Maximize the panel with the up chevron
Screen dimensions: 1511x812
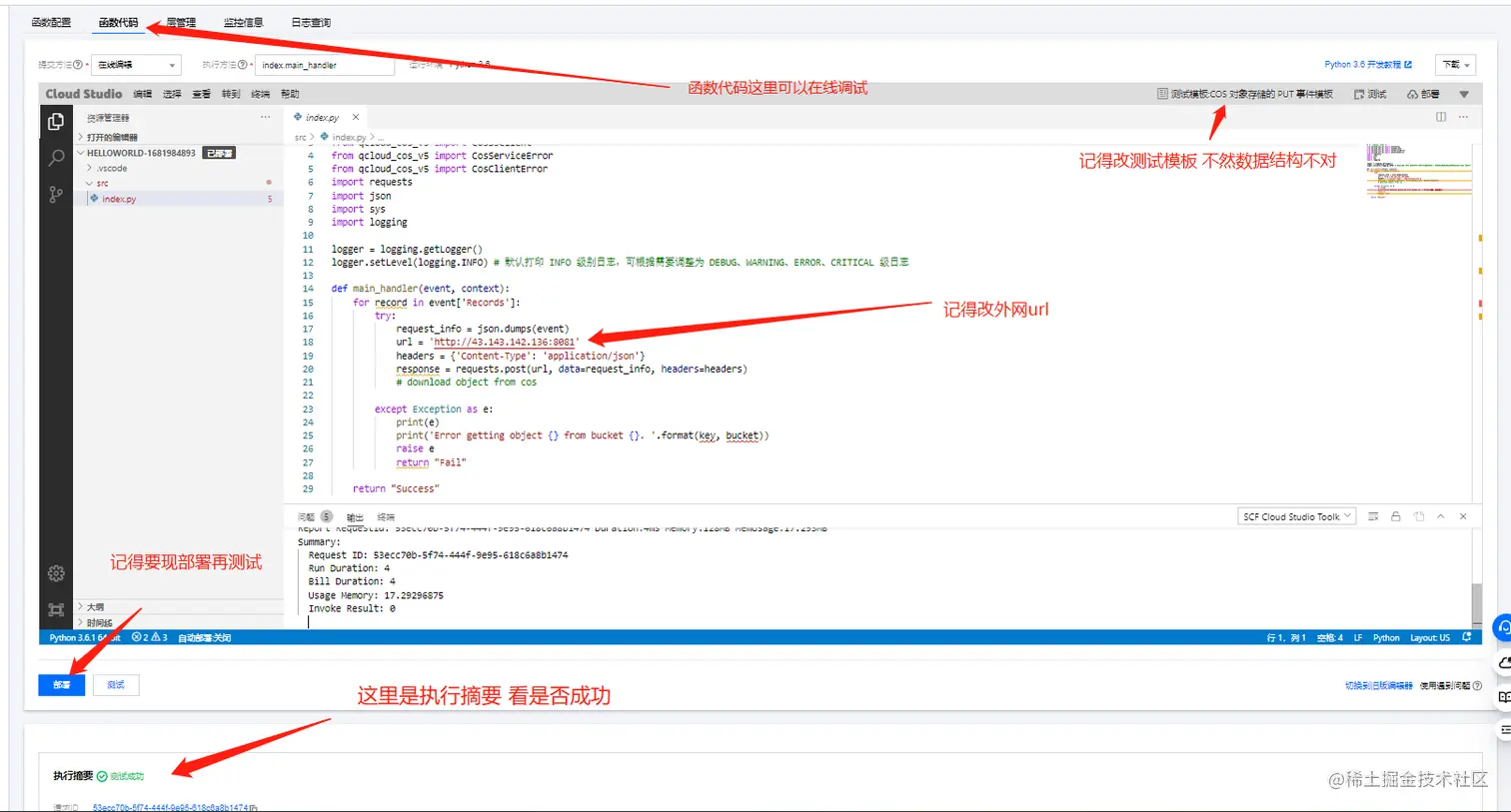tap(1441, 516)
